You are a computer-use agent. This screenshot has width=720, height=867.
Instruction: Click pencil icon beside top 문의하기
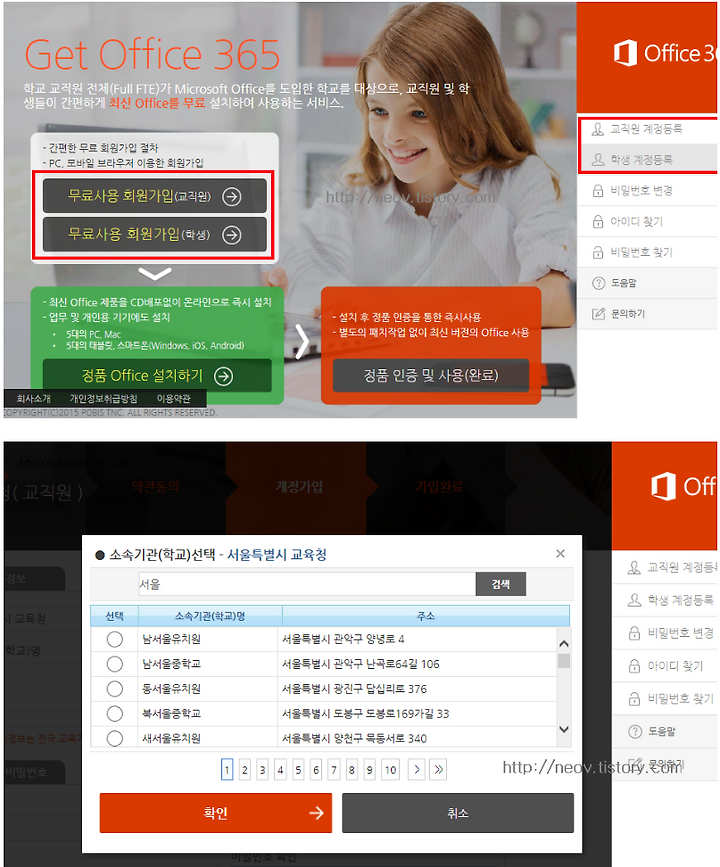(x=598, y=314)
